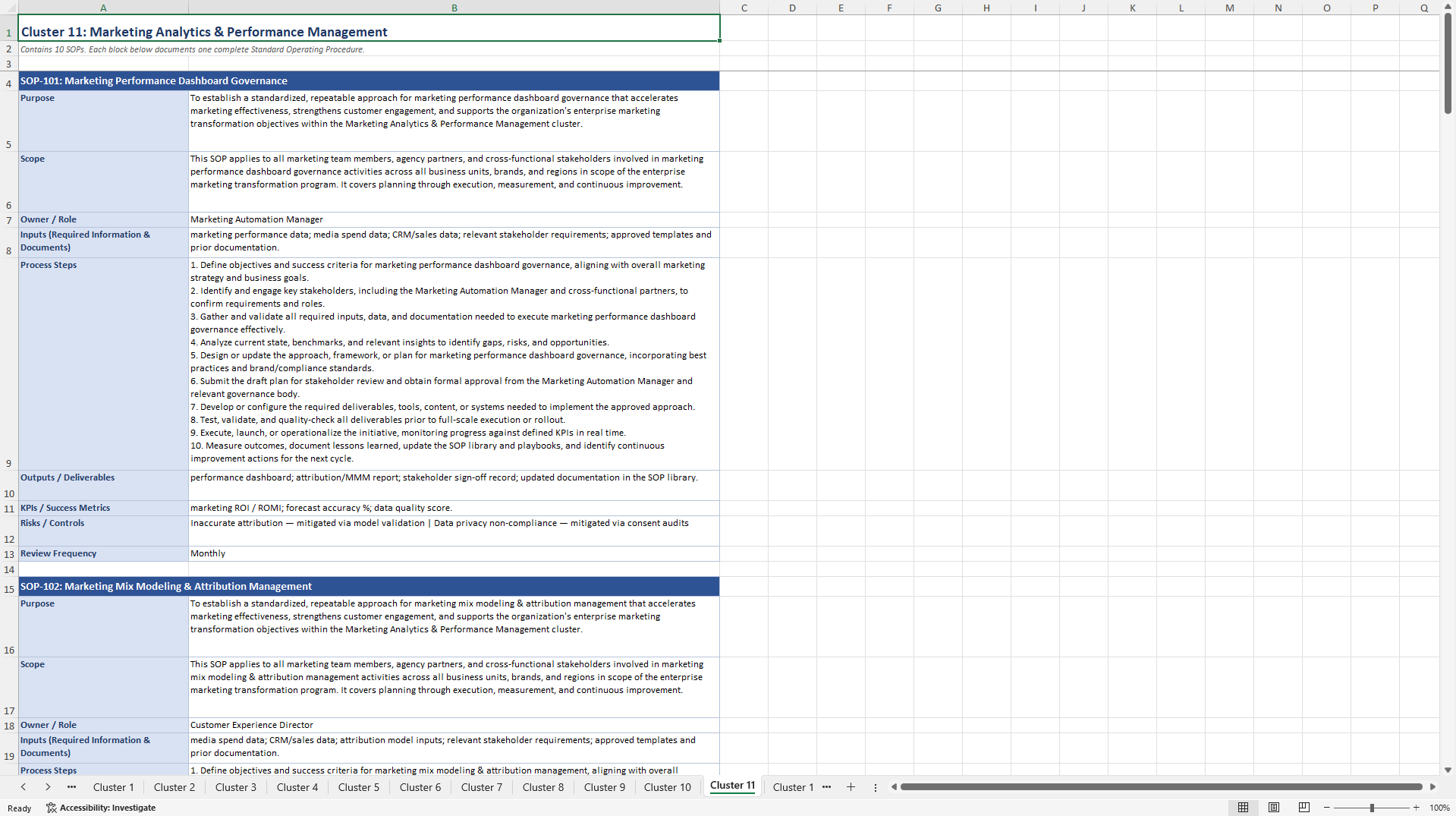Click the previous sheet navigation arrow
The width and height of the screenshot is (1456, 816).
(x=24, y=787)
